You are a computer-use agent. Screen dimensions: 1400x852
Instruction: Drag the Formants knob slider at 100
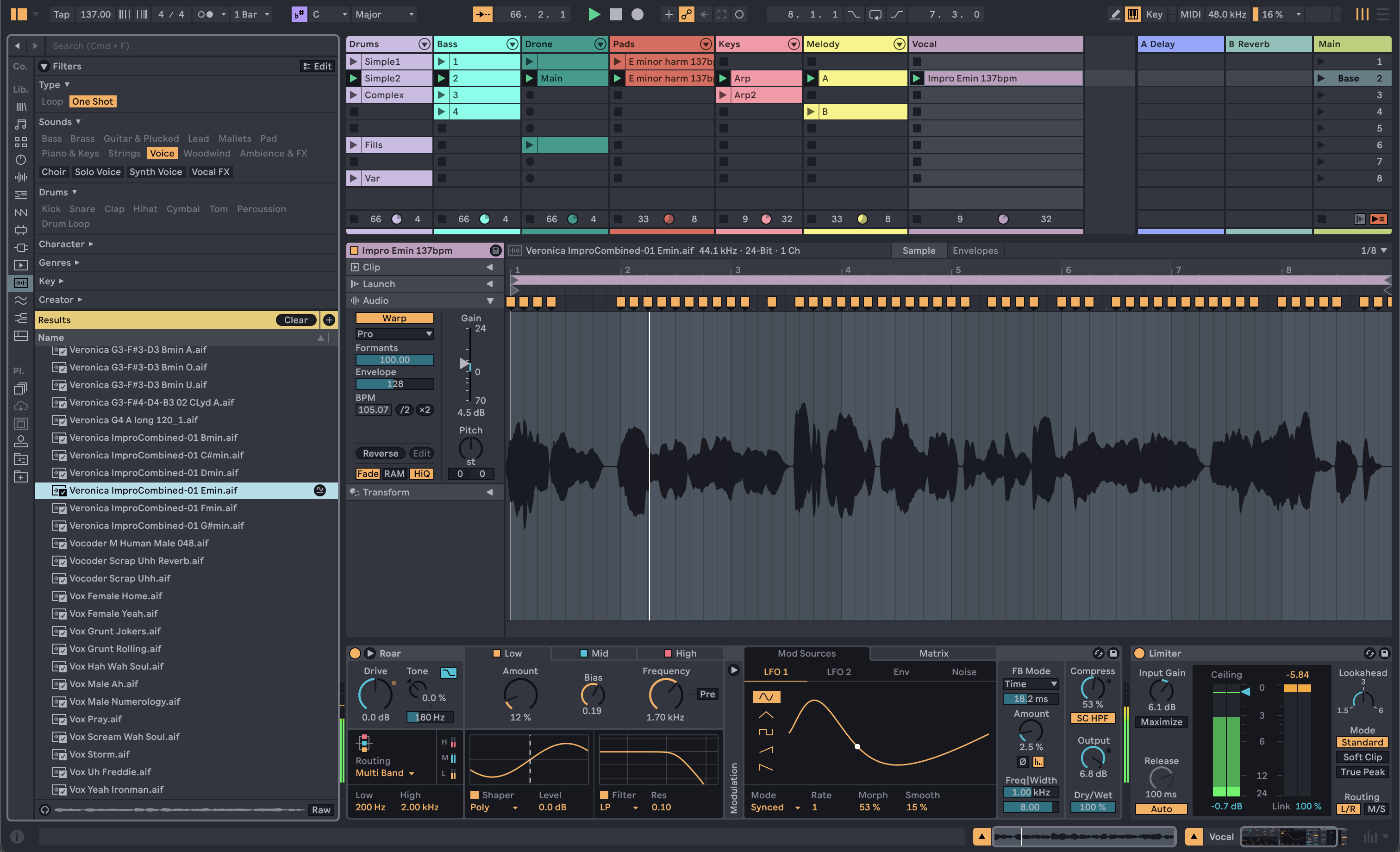(394, 358)
